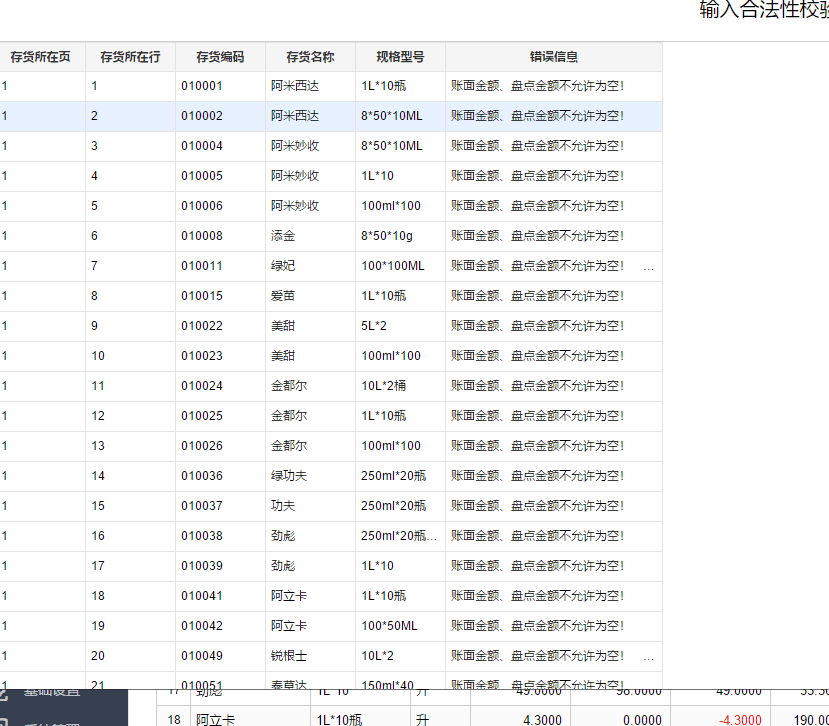Click the name 爱苗 in row 8
The image size is (829, 726).
coord(283,296)
